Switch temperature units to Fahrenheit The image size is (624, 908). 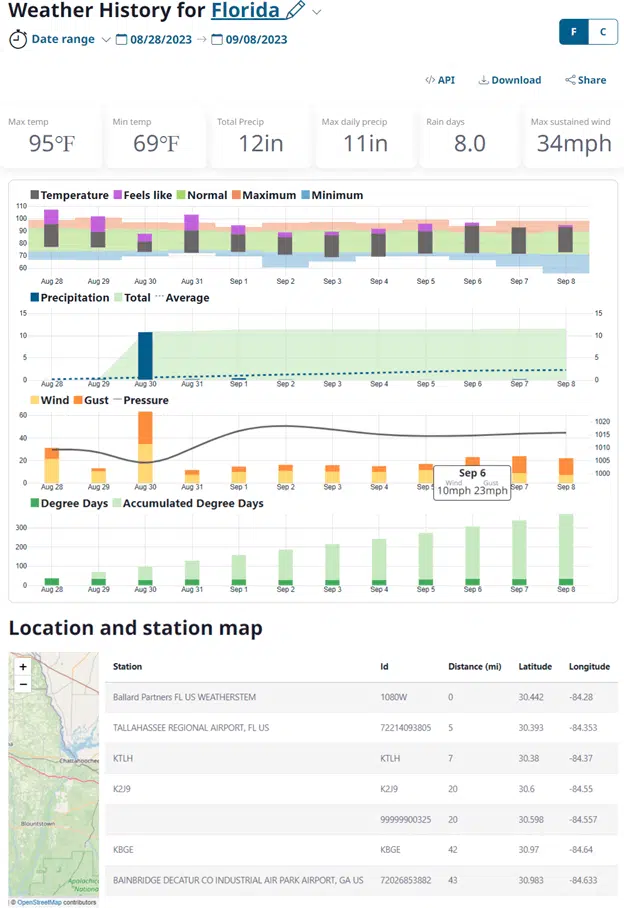(x=574, y=32)
